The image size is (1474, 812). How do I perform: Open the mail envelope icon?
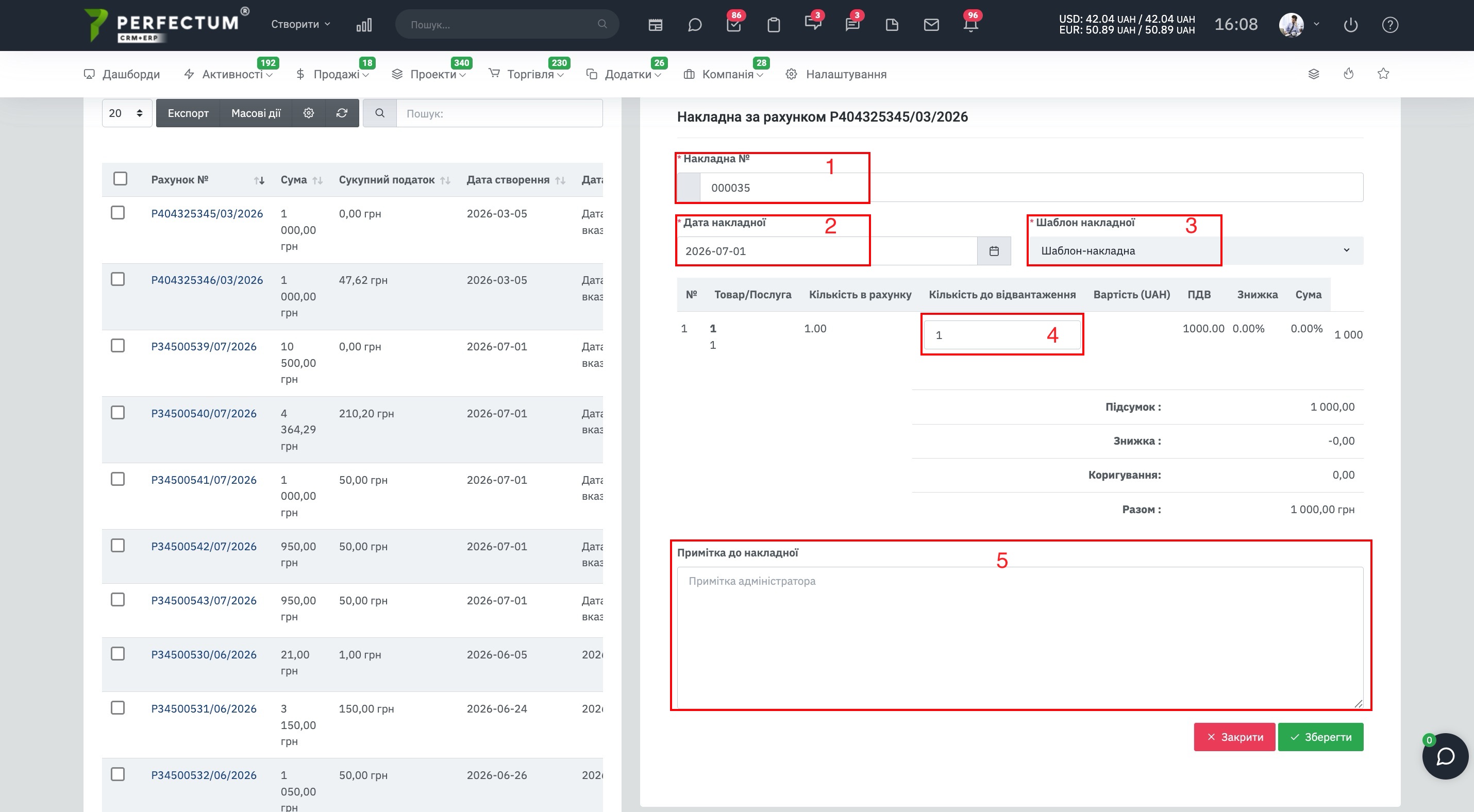click(931, 25)
